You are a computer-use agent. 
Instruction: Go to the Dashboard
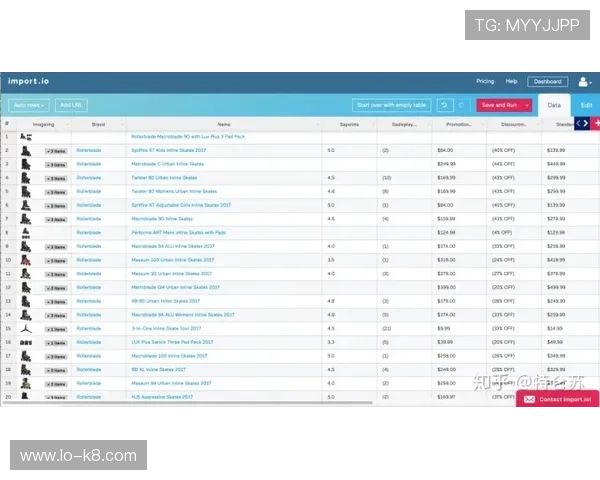[x=548, y=82]
